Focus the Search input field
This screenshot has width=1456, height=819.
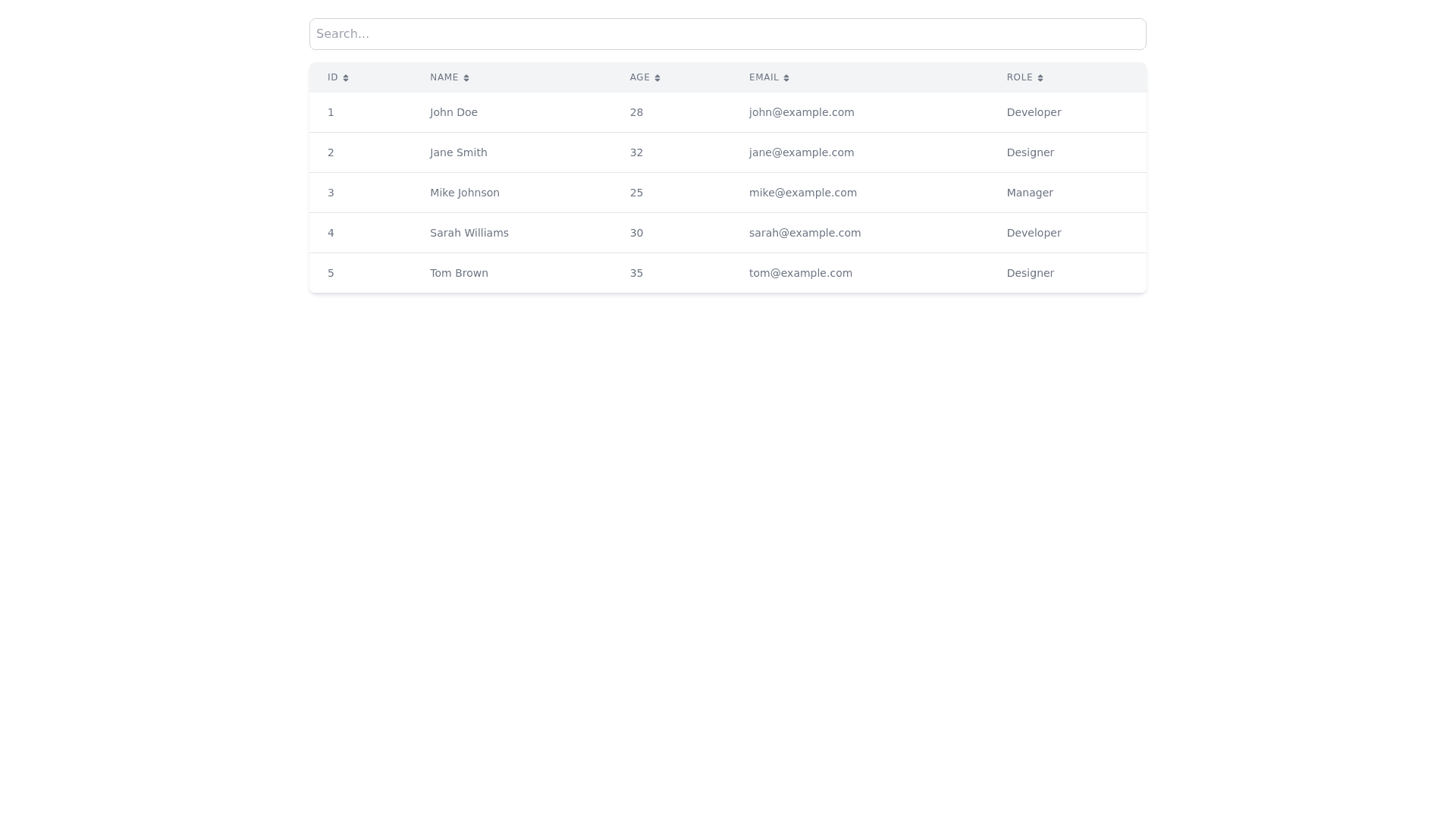click(x=727, y=34)
